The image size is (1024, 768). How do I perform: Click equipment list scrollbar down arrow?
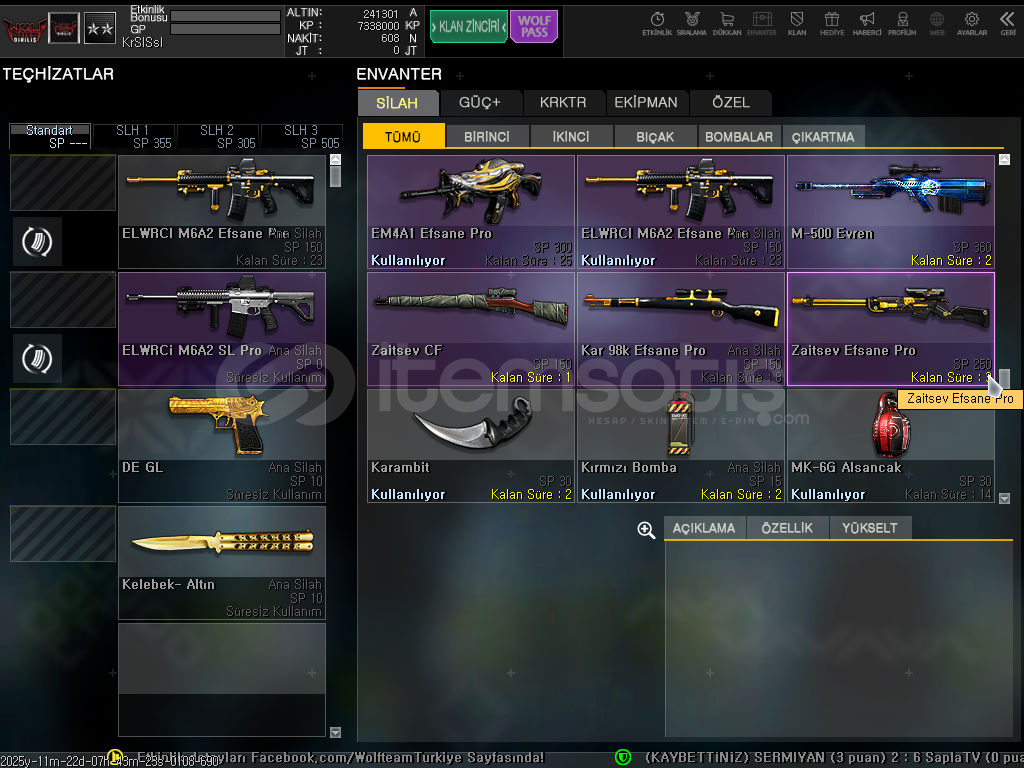pos(336,732)
